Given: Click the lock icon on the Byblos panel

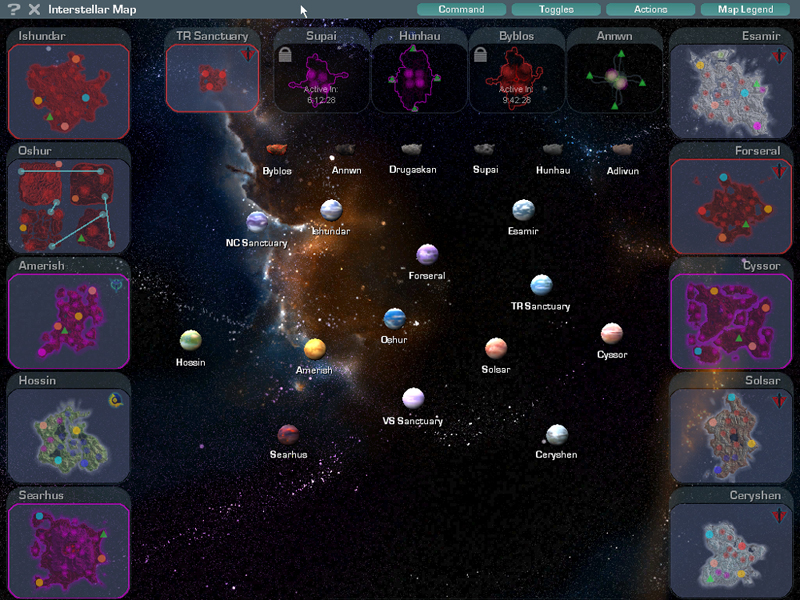Looking at the screenshot, I should pos(480,54).
